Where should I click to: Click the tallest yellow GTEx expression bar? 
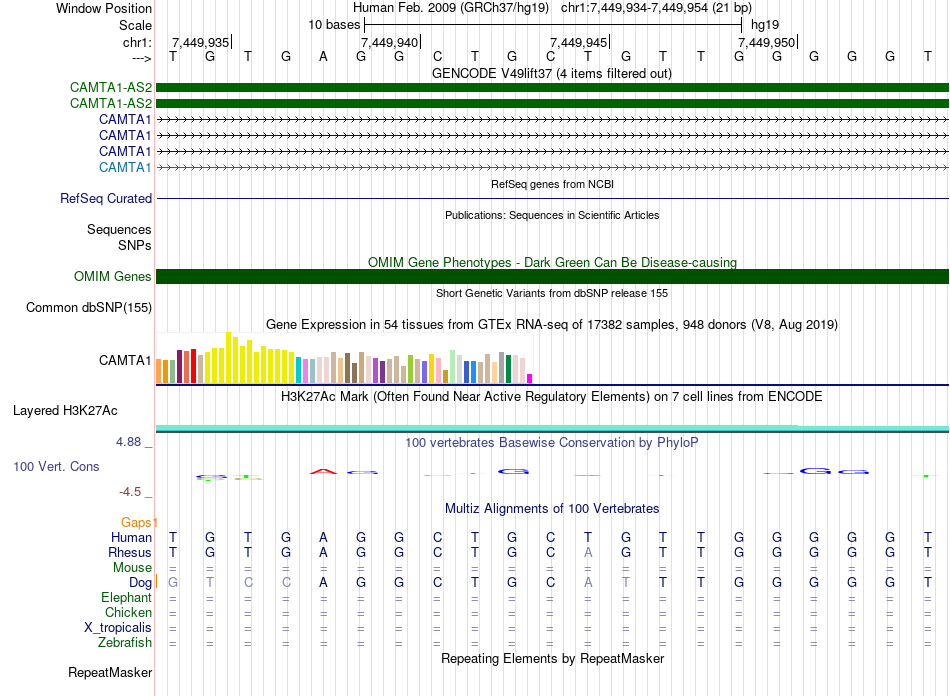click(x=228, y=357)
